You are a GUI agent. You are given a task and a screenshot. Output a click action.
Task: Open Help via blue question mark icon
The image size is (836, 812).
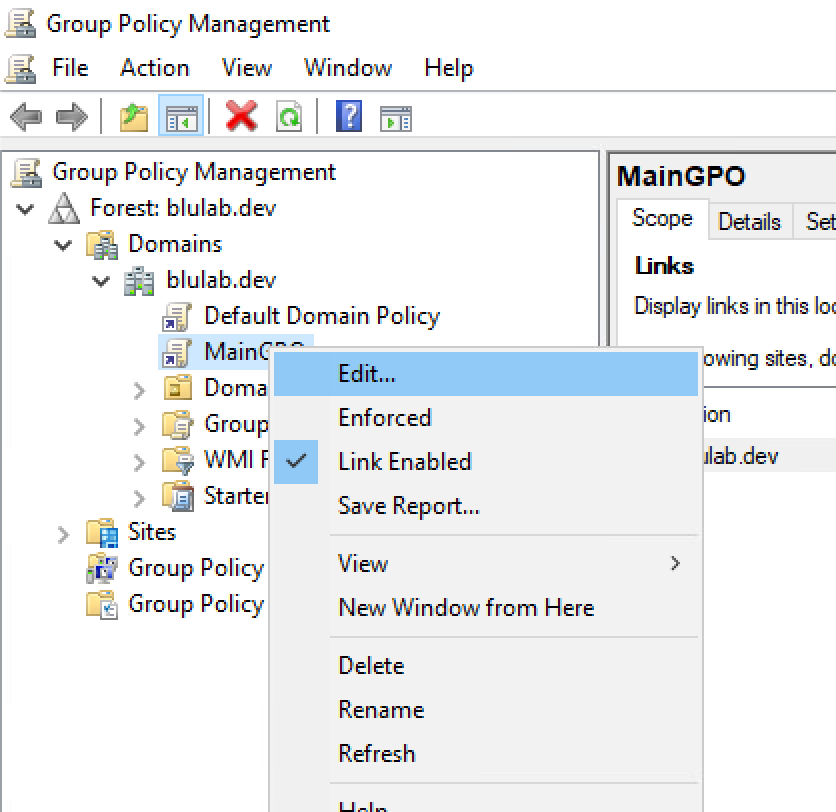pyautogui.click(x=349, y=116)
